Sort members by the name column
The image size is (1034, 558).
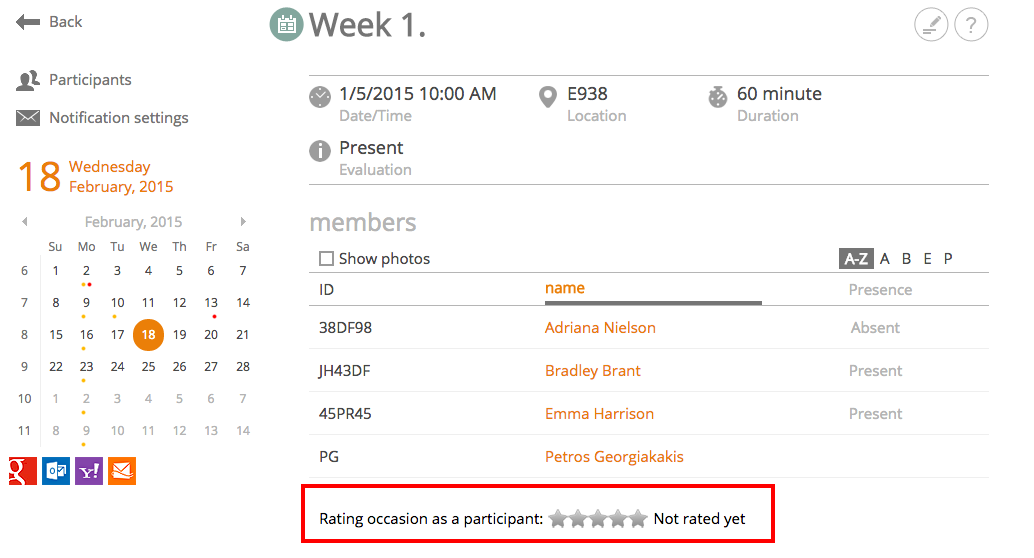[565, 288]
